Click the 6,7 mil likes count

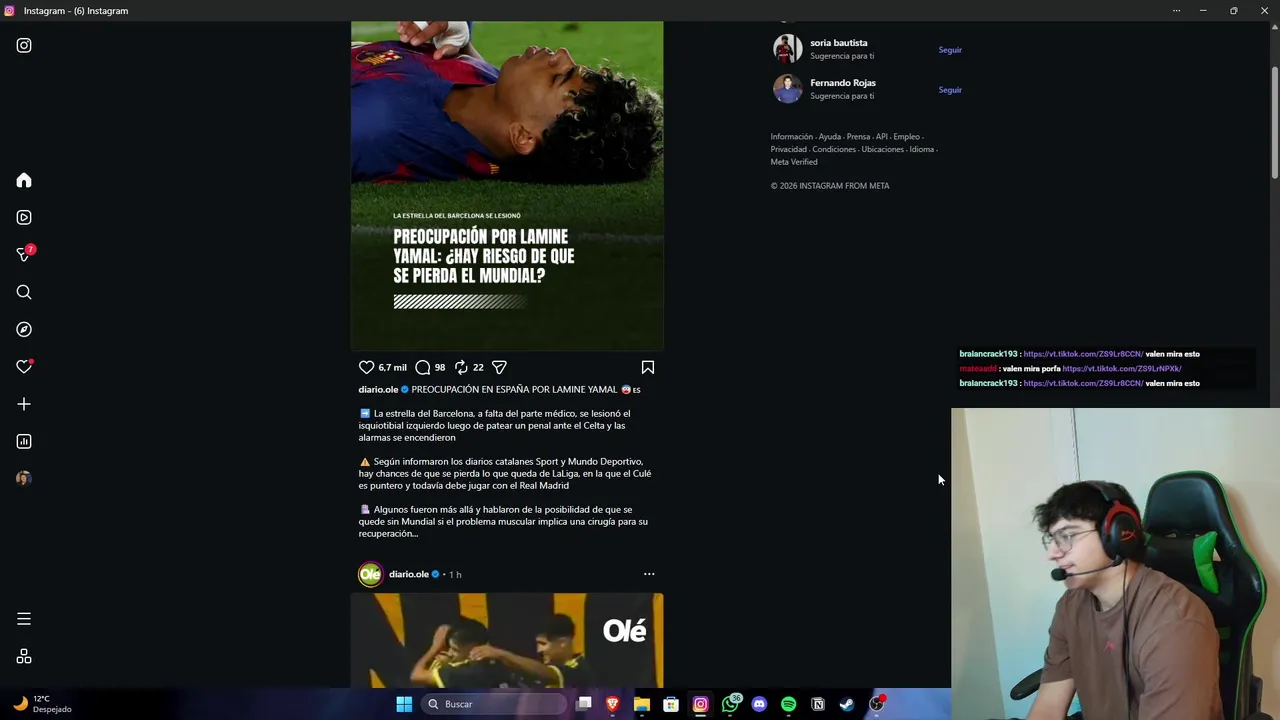[x=392, y=367]
